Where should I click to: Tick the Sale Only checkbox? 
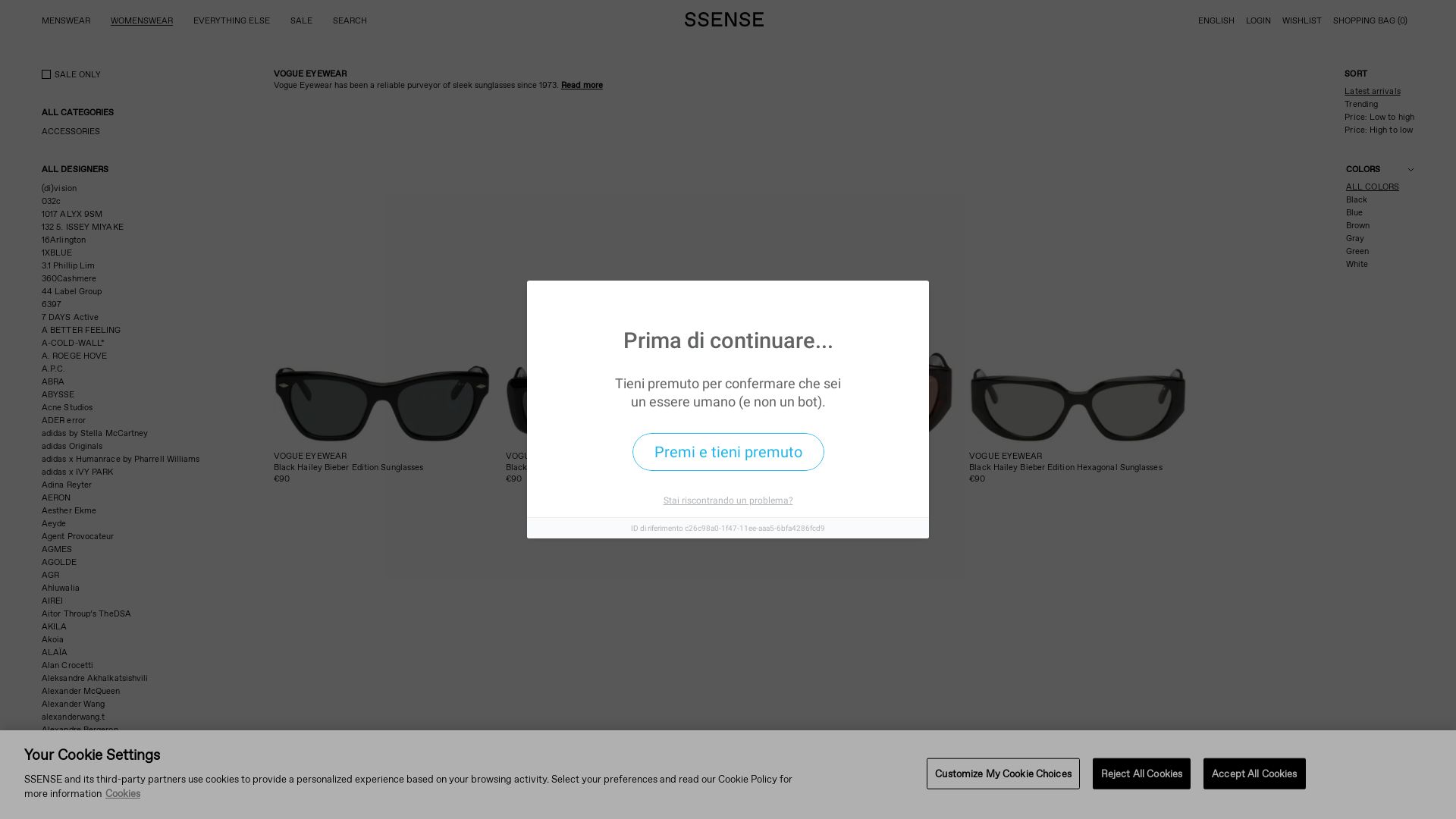click(46, 74)
